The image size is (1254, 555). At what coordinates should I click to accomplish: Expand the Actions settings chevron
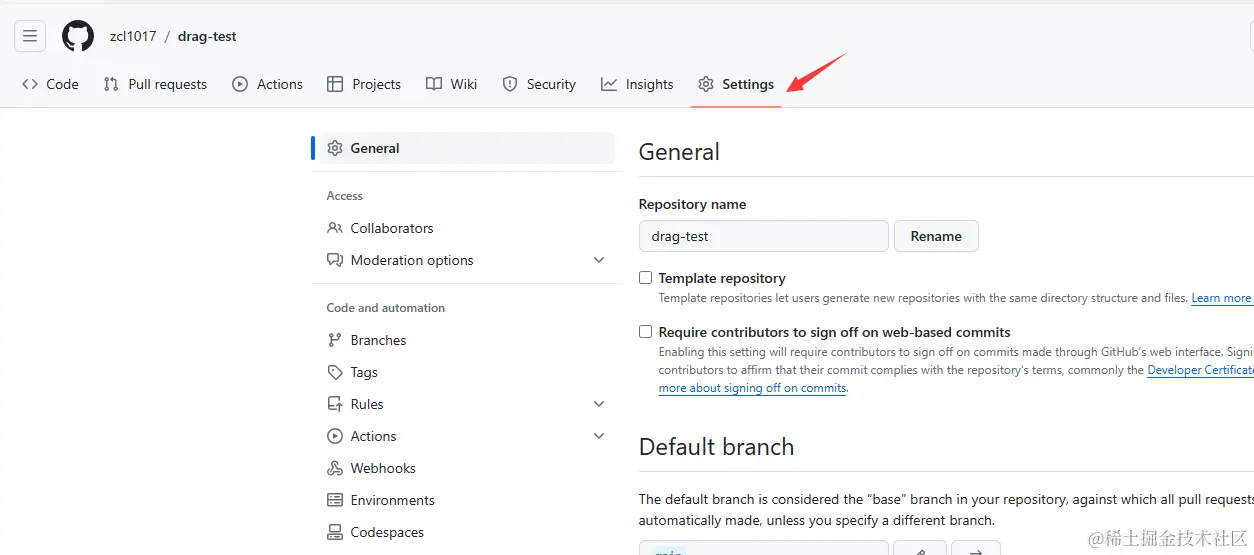(x=599, y=436)
